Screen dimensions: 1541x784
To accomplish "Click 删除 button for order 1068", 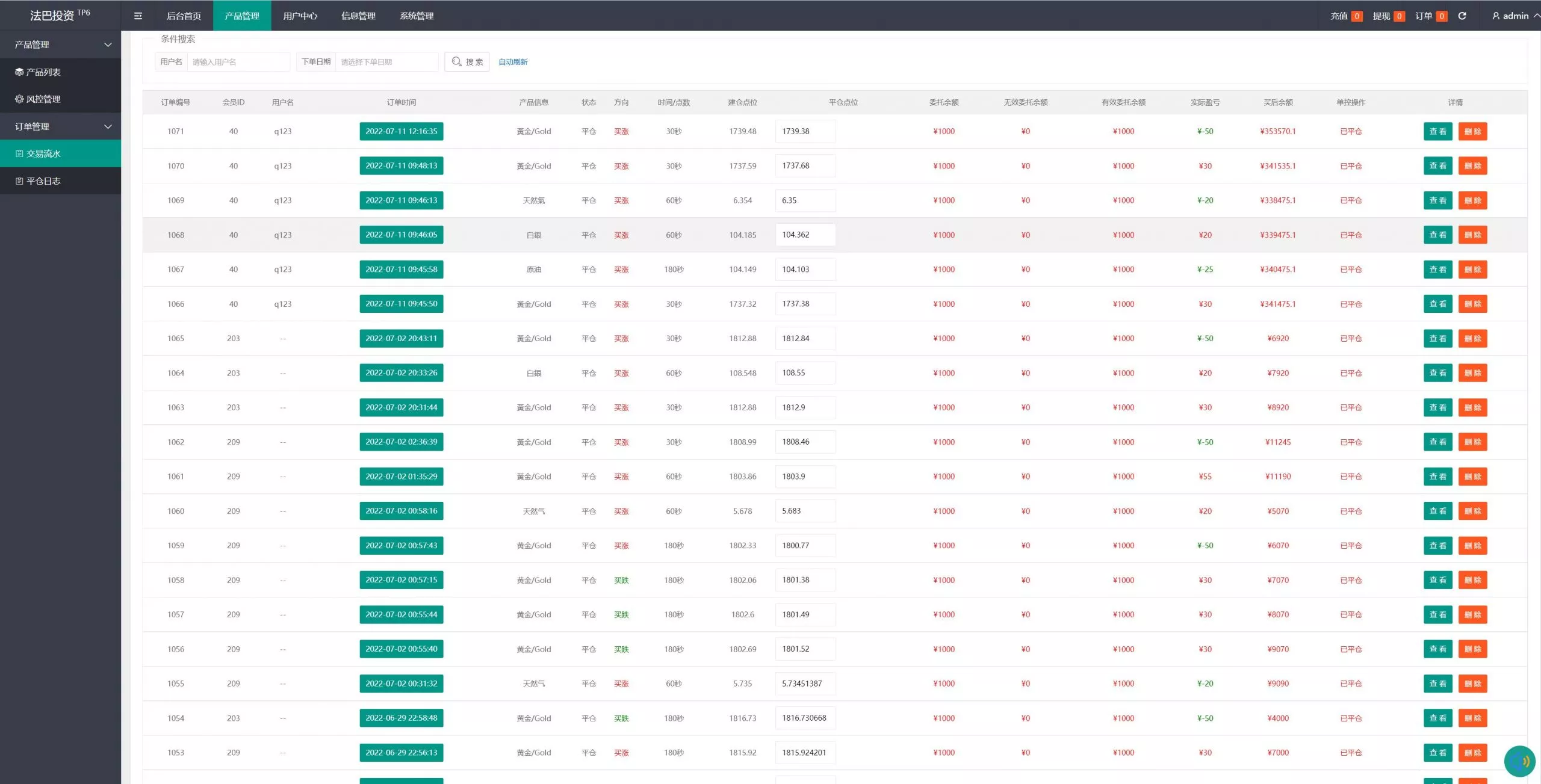I will tap(1472, 235).
